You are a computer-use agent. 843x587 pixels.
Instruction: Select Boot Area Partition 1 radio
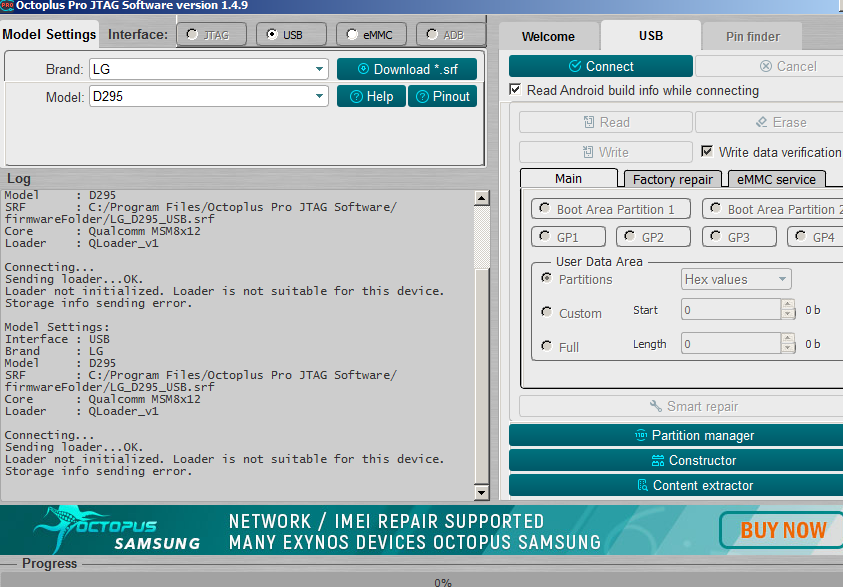tap(545, 208)
